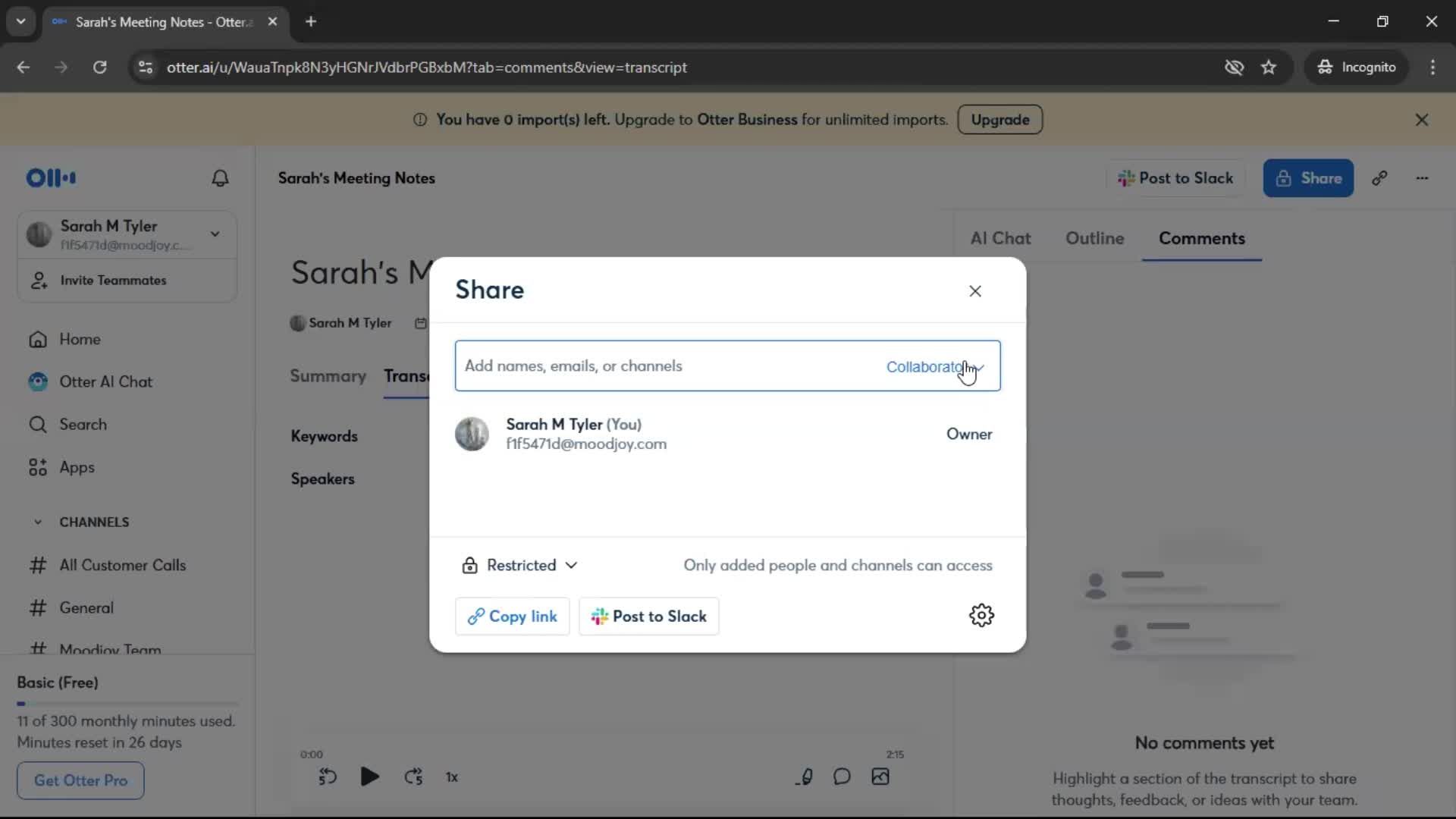Open the Collaborator role dropdown

click(x=935, y=367)
